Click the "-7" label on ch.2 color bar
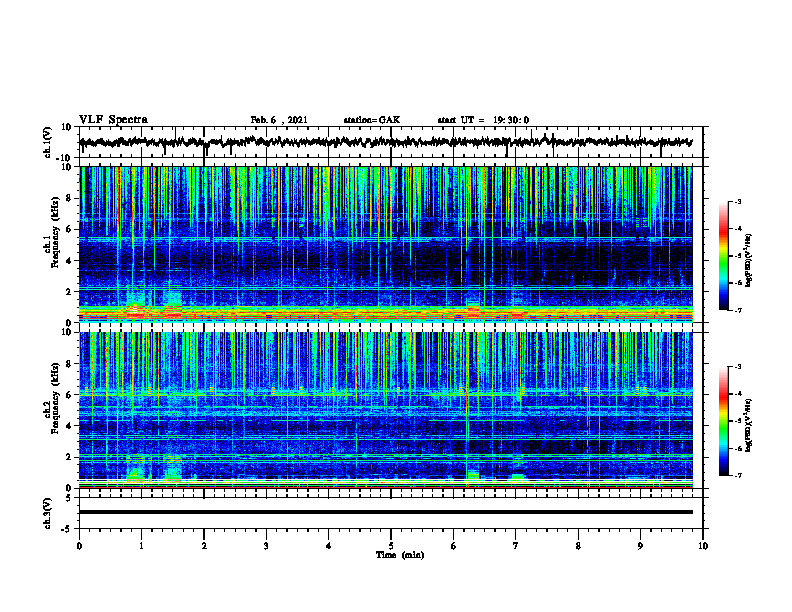The image size is (792, 612). point(738,476)
